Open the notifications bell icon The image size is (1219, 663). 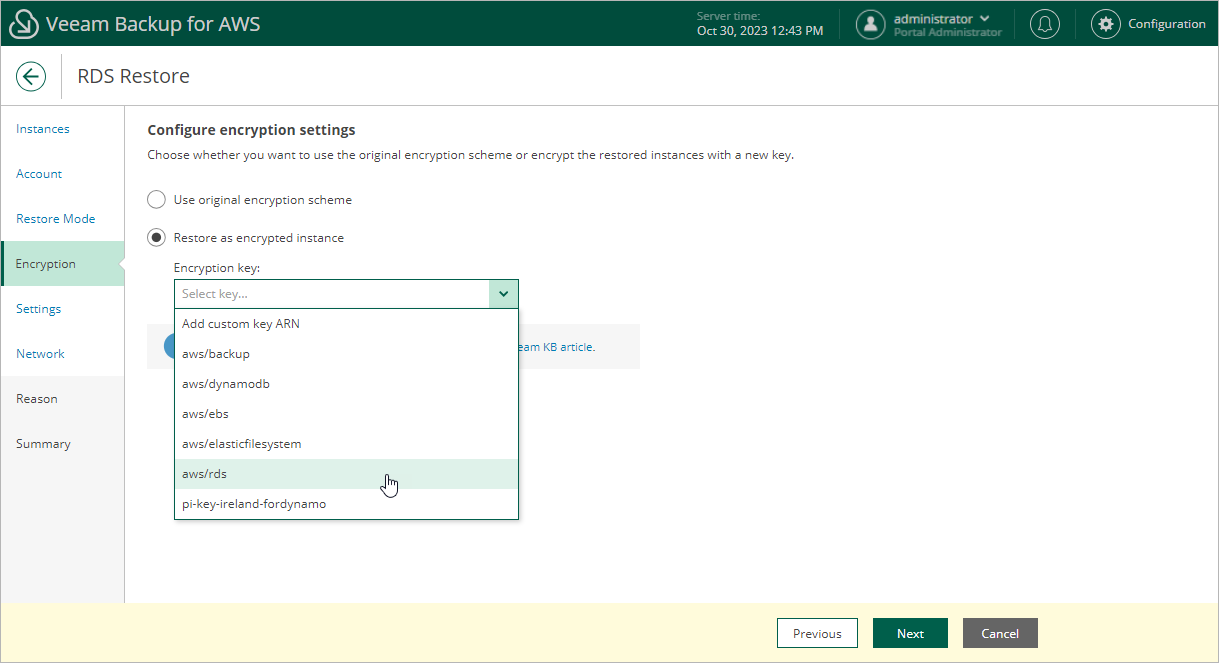(x=1045, y=24)
